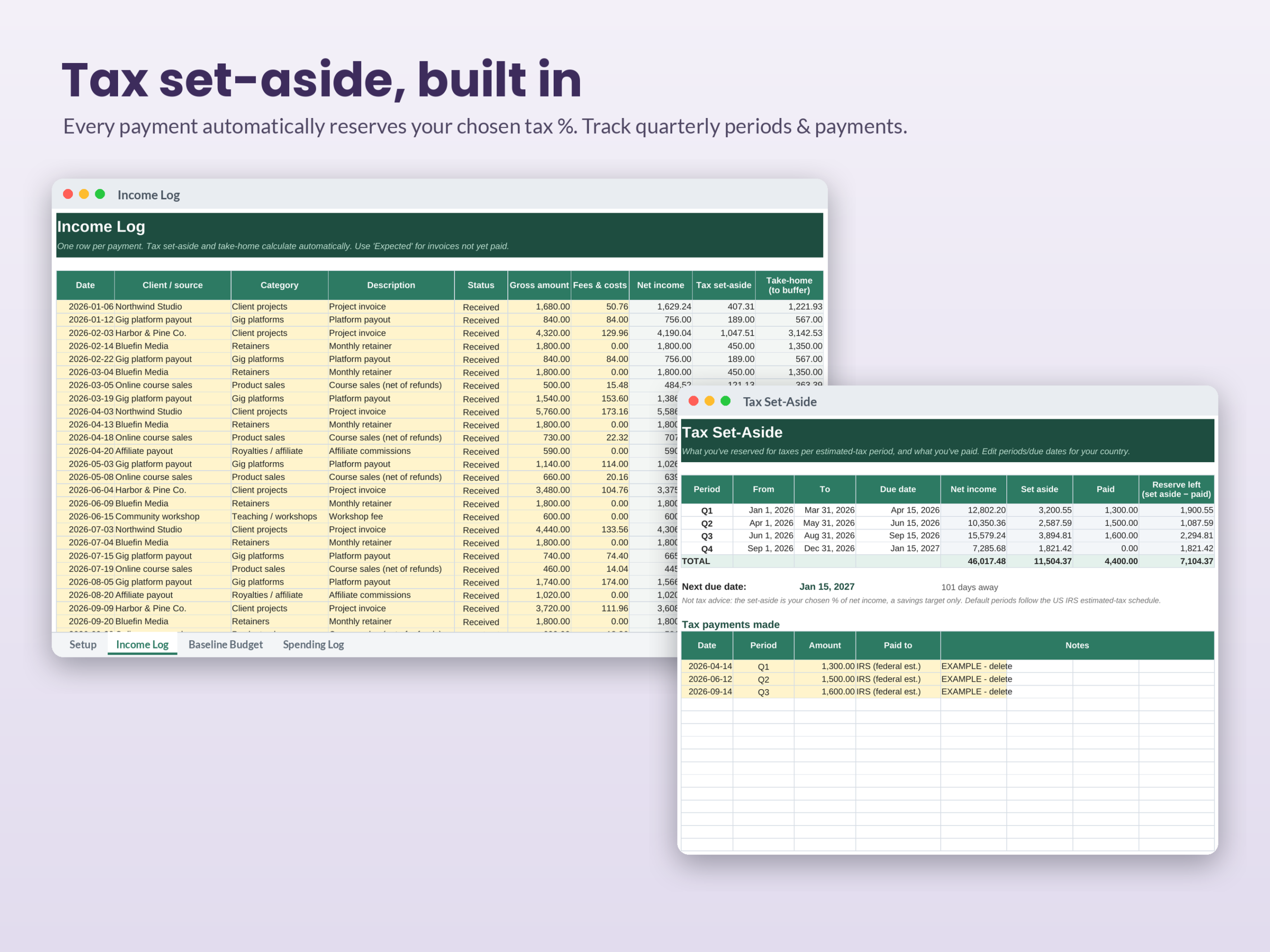Select the Affiliate commissions cell dated 2026-04-20
Image resolution: width=1270 pixels, height=952 pixels.
tap(391, 451)
